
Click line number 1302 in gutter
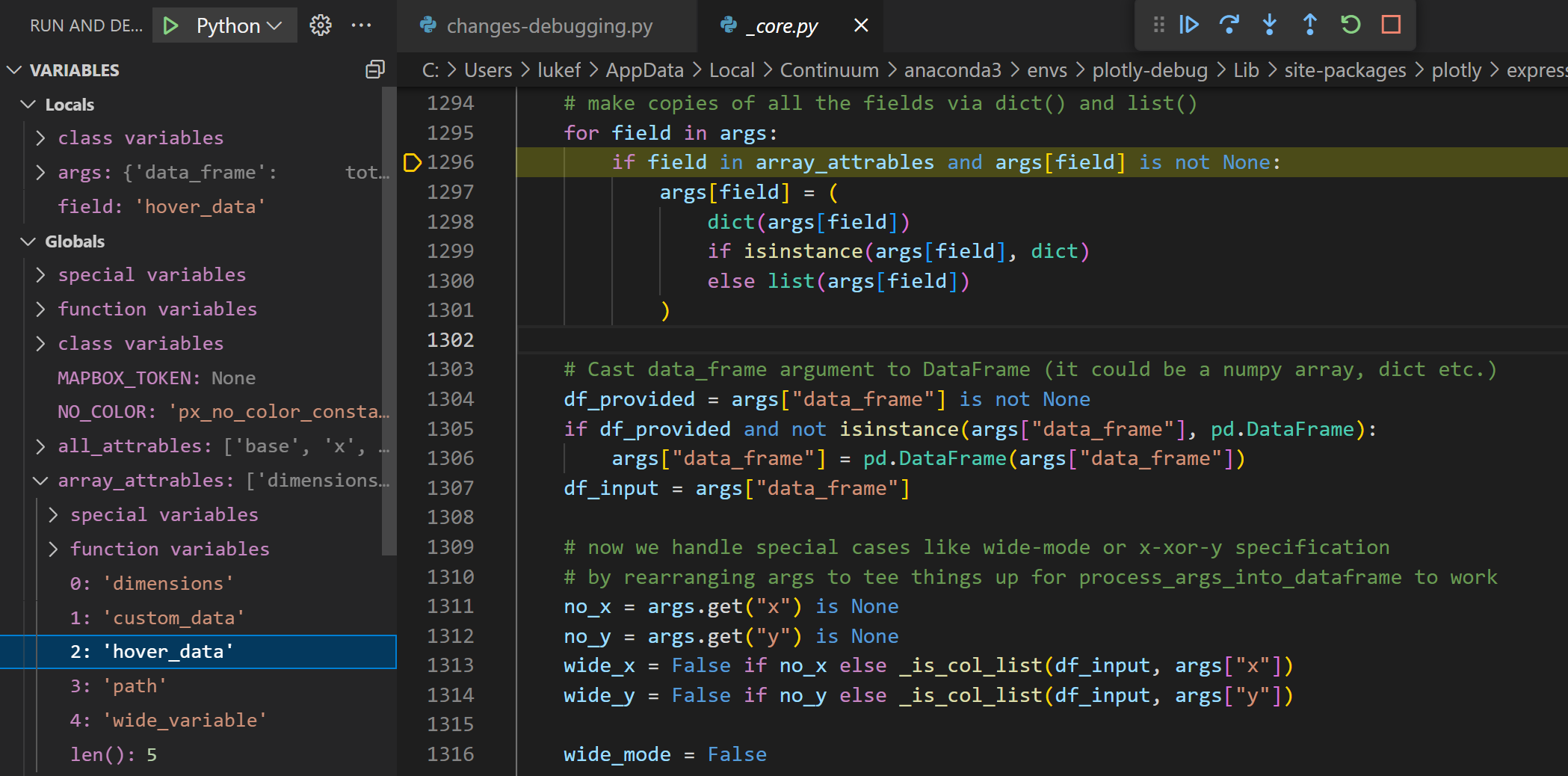[450, 340]
